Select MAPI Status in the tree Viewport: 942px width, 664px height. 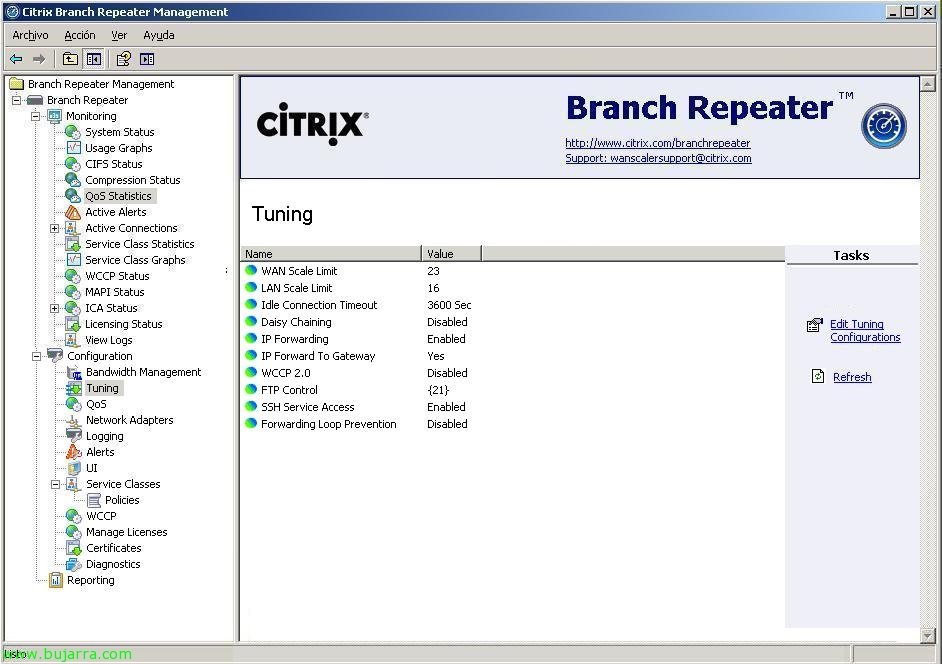pyautogui.click(x=115, y=292)
